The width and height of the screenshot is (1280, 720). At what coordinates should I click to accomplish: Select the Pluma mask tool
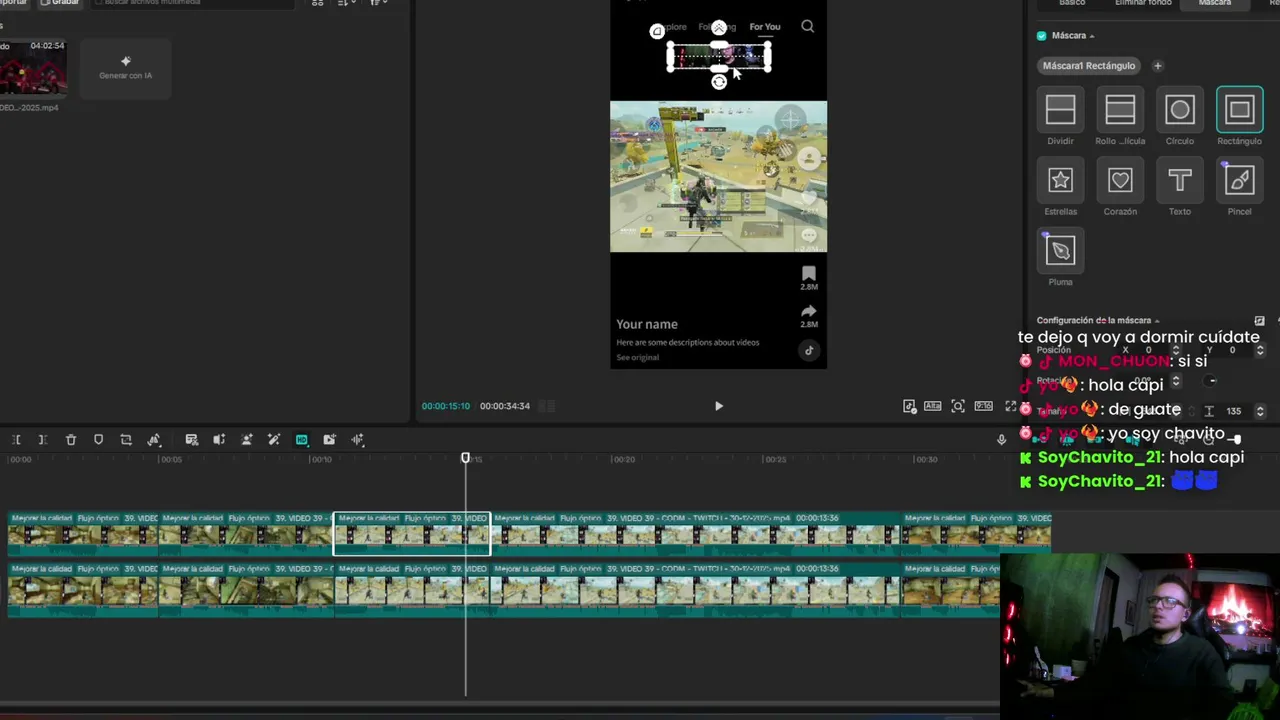click(1060, 250)
